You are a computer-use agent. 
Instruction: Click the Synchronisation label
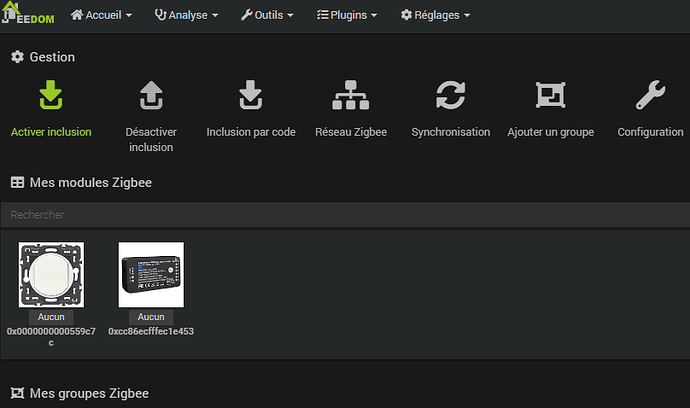tap(451, 132)
